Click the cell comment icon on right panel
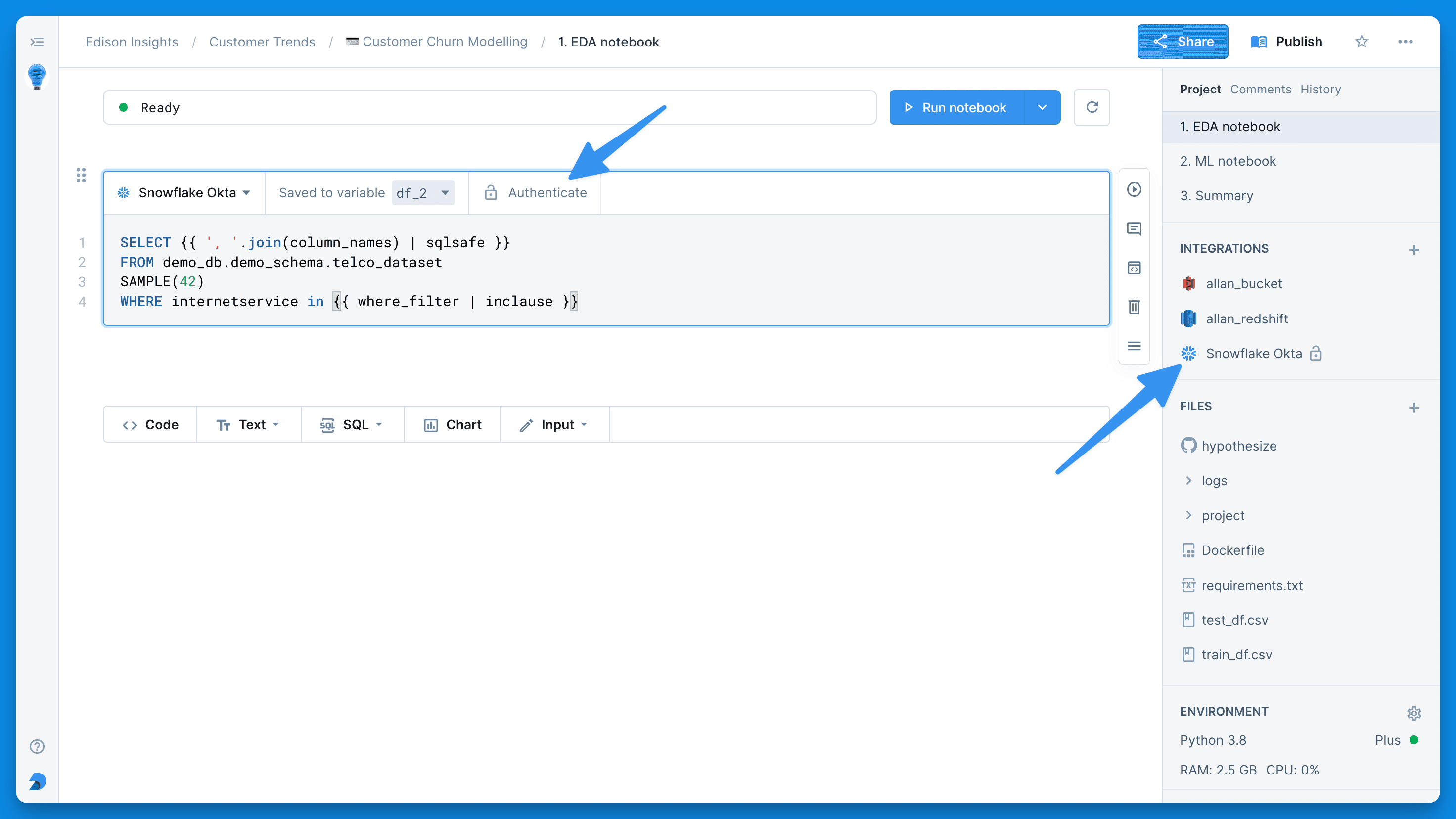Image resolution: width=1456 pixels, height=819 pixels. tap(1133, 228)
